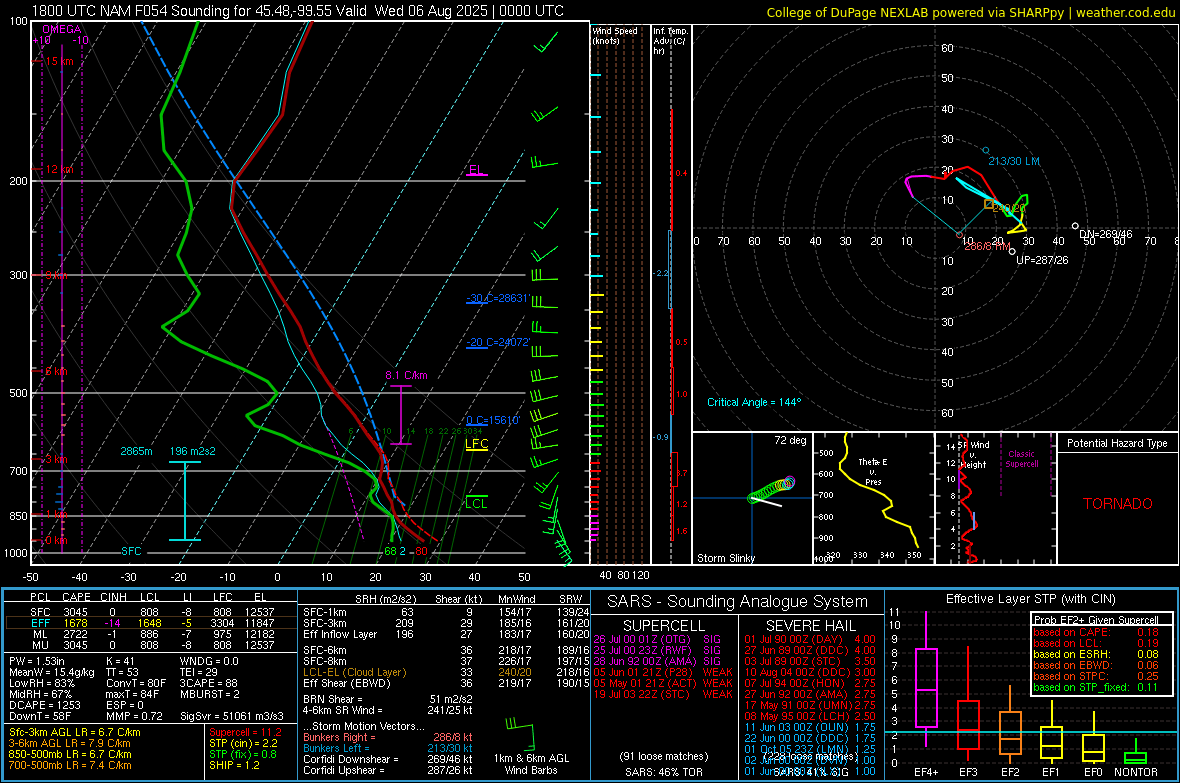Click the UP=287/26 Corfidi vector label
The height and width of the screenshot is (783, 1180).
pos(1042,260)
